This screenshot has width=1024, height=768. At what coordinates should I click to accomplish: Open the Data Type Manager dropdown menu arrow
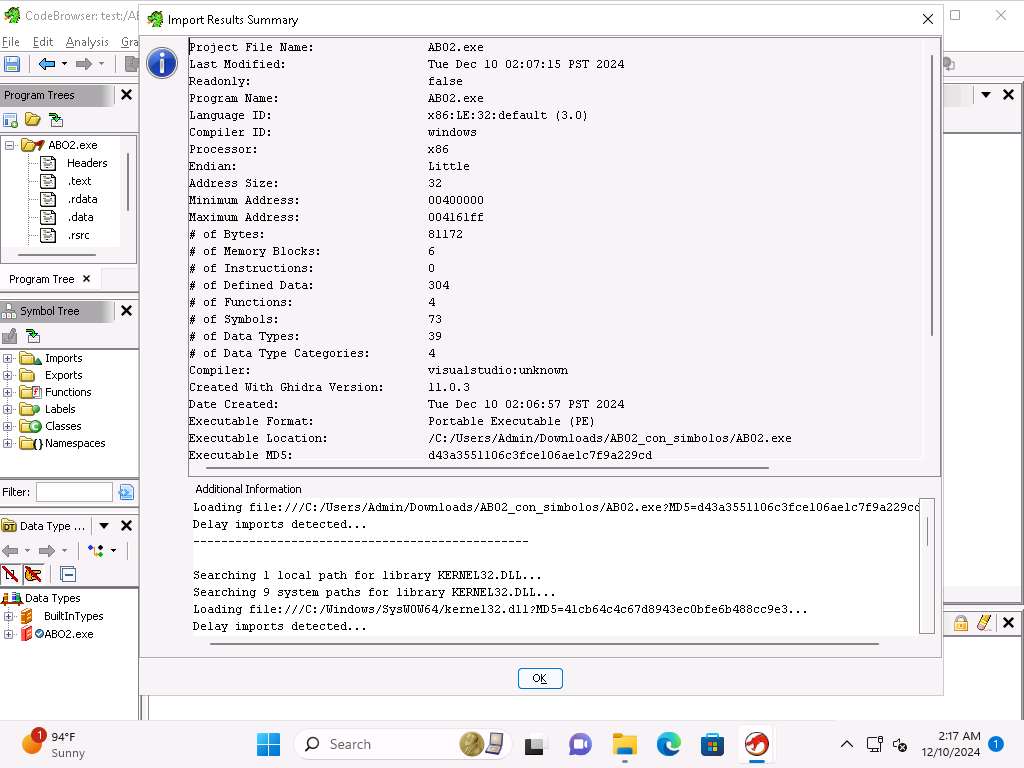(104, 526)
